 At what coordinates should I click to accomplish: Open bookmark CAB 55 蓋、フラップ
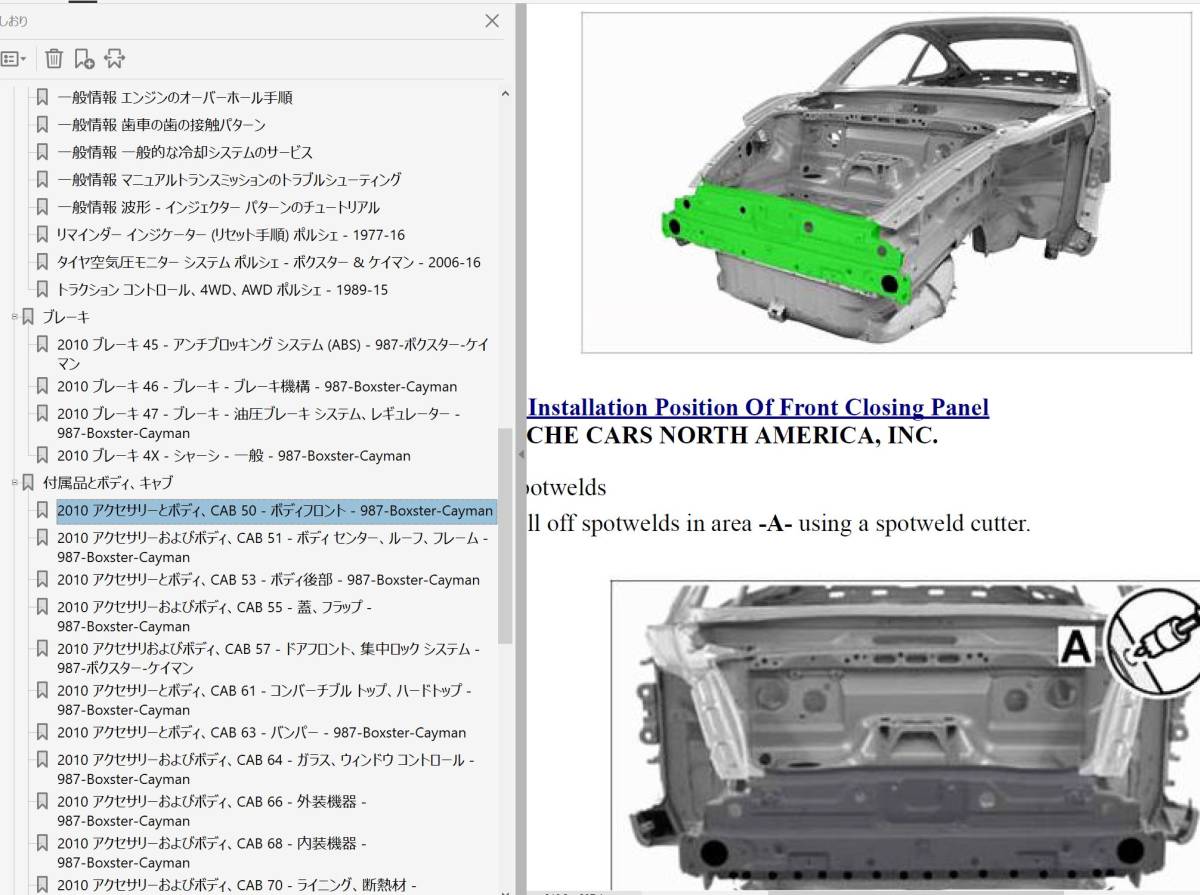[215, 616]
